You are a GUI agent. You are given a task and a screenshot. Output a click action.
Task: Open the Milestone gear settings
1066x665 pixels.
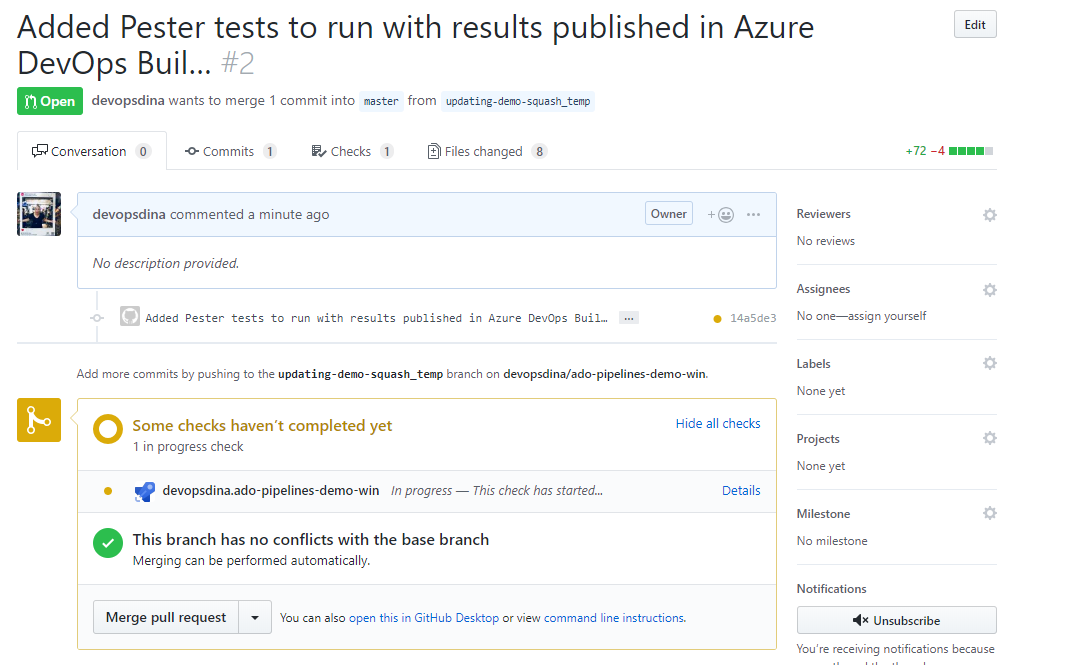tap(989, 513)
